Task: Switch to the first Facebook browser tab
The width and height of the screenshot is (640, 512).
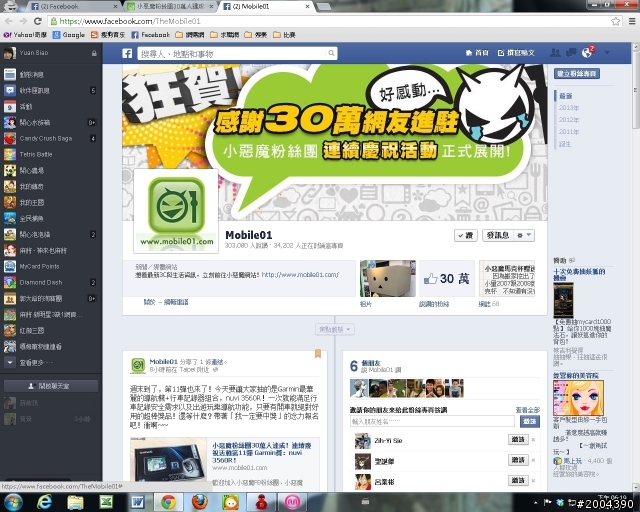Action: pos(73,7)
